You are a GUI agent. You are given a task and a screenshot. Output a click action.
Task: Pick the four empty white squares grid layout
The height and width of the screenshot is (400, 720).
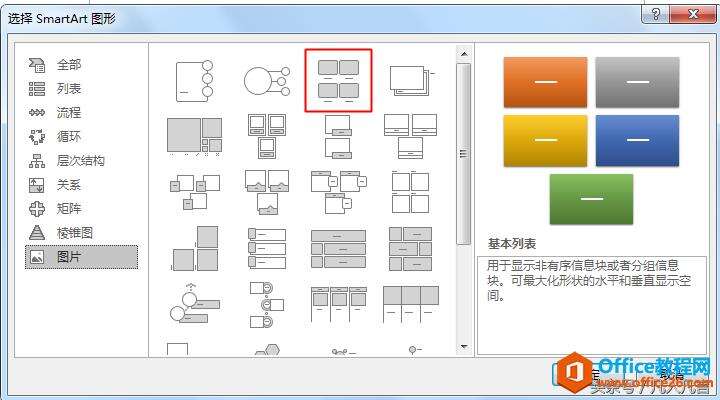(x=411, y=192)
